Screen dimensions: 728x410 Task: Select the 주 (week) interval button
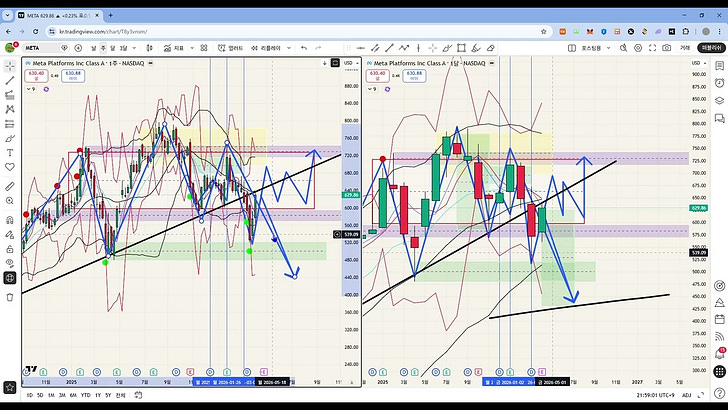(x=103, y=48)
